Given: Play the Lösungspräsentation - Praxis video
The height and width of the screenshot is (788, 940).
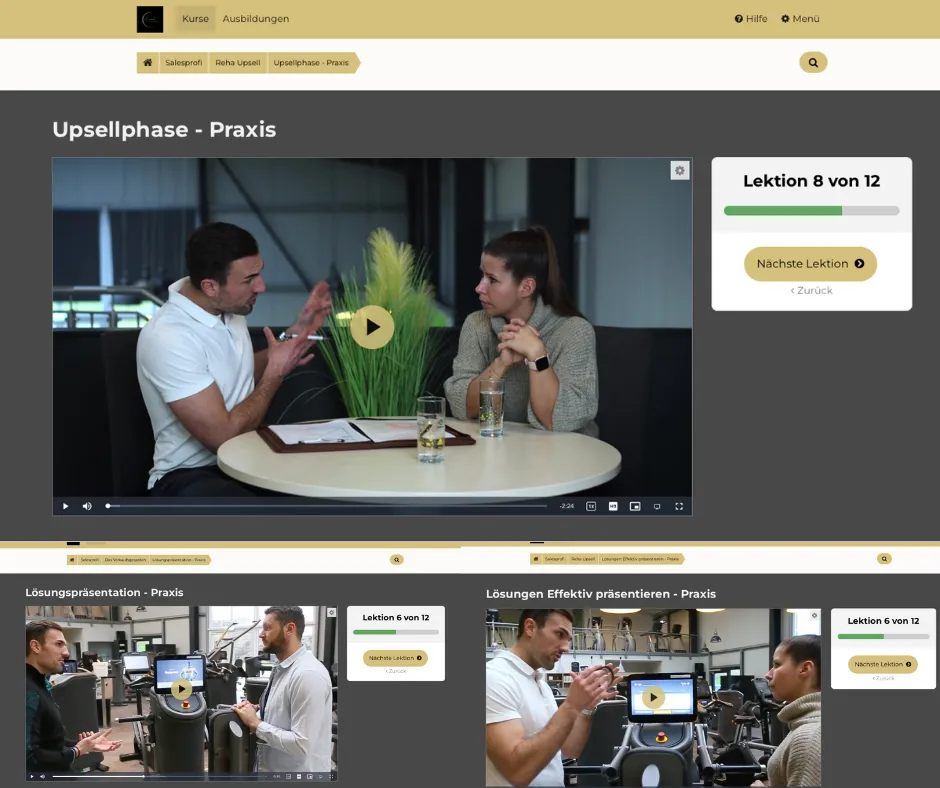Looking at the screenshot, I should (x=181, y=689).
